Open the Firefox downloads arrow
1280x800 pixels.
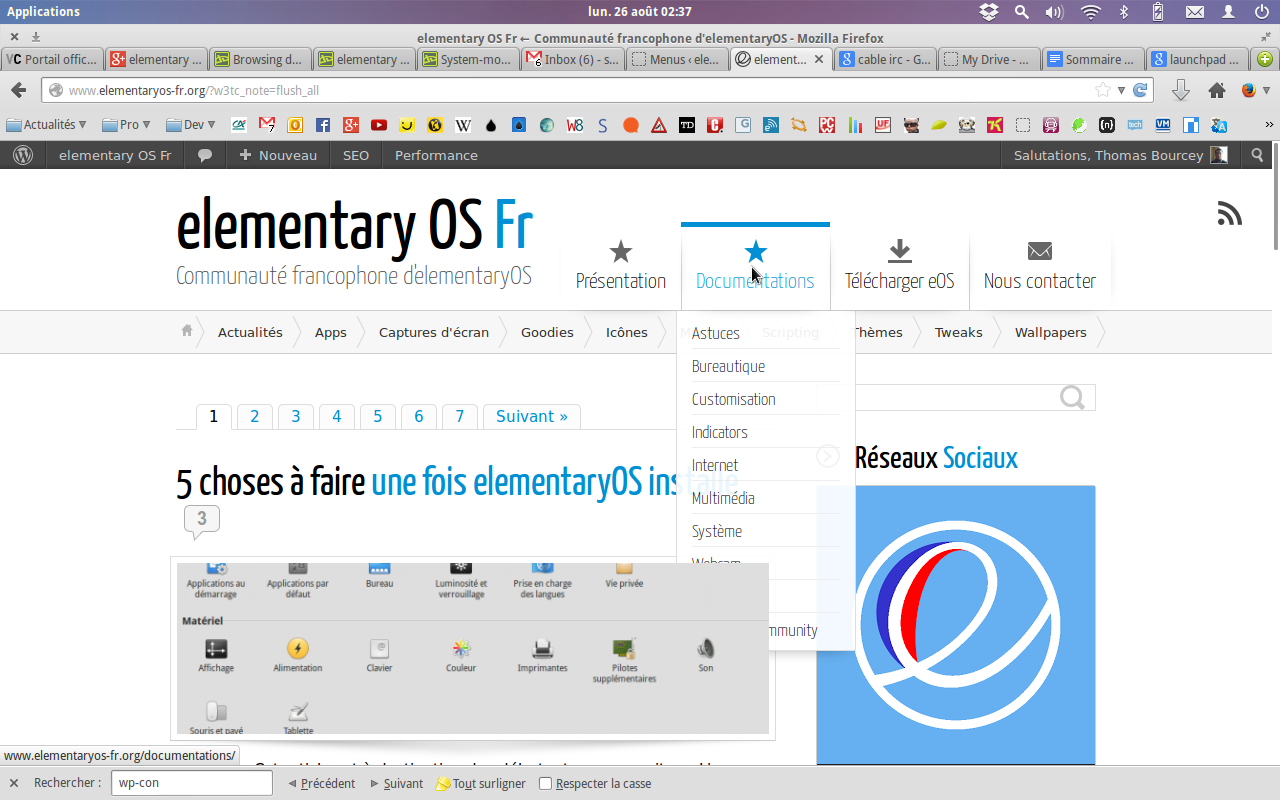[x=1180, y=91]
